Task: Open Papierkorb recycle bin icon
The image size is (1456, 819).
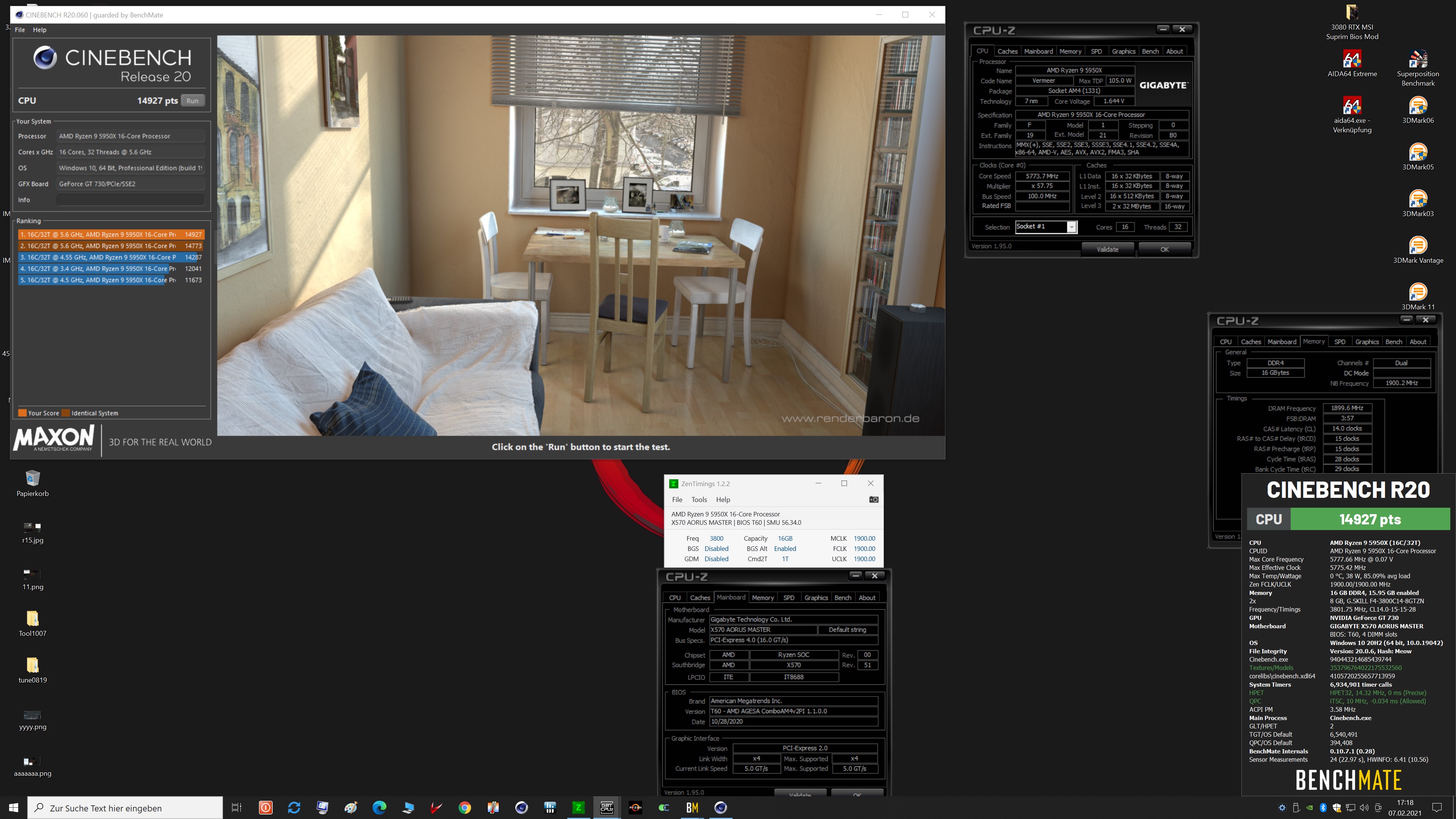Action: pyautogui.click(x=33, y=483)
